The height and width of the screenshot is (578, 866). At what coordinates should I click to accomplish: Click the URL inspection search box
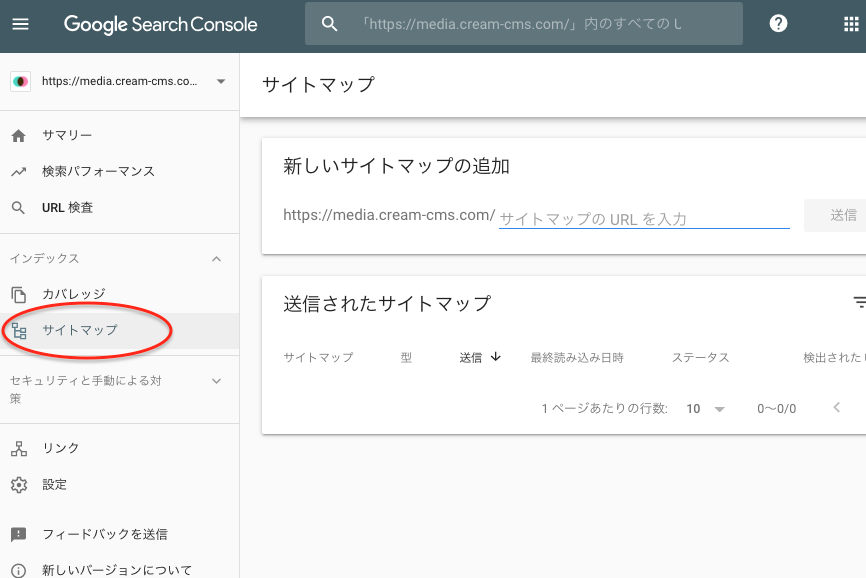point(524,24)
